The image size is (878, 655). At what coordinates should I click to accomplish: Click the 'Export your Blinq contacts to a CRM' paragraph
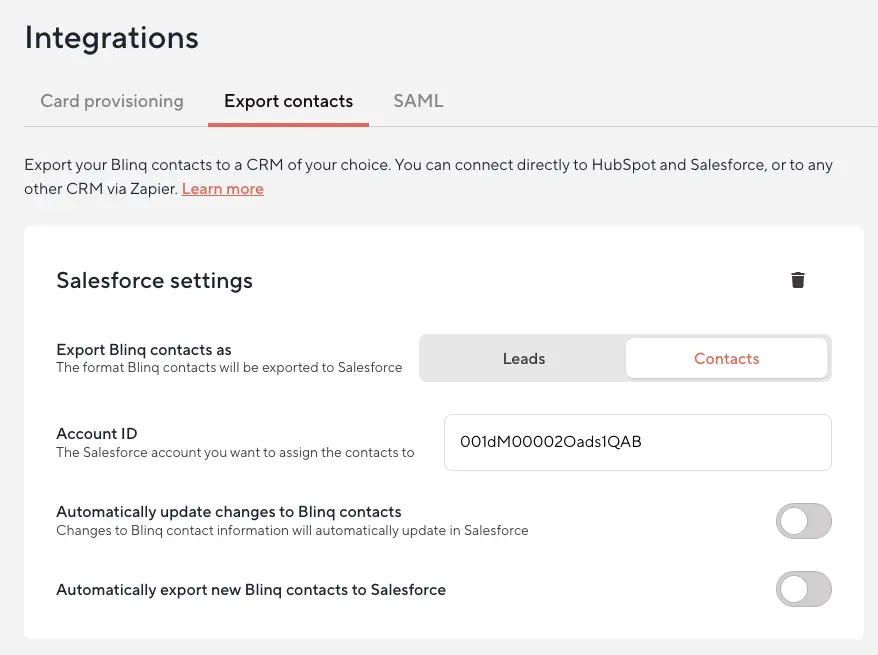[x=428, y=176]
